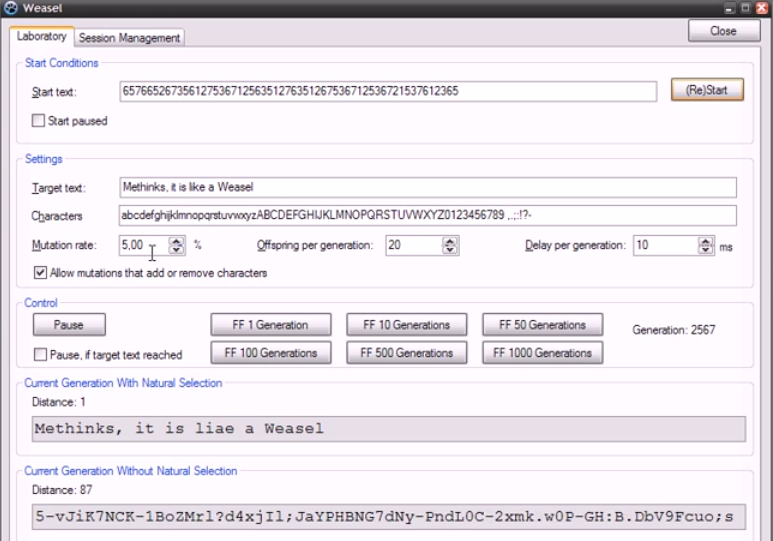The image size is (773, 541).
Task: Click the Weasel app icon in title bar
Action: (11, 9)
